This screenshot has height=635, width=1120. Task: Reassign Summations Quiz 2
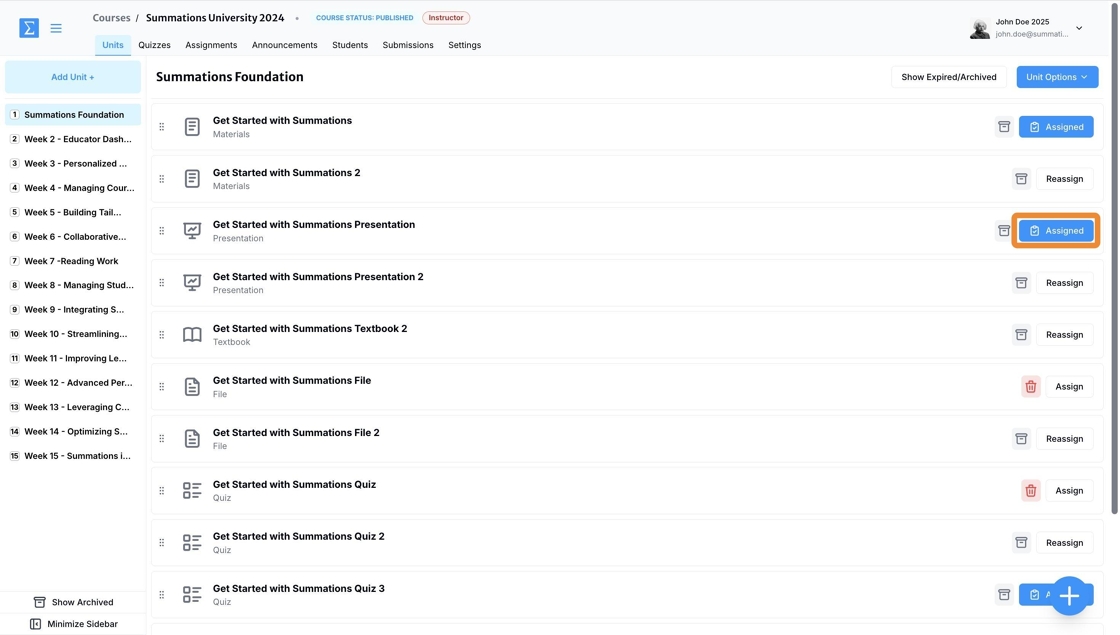tap(1064, 543)
